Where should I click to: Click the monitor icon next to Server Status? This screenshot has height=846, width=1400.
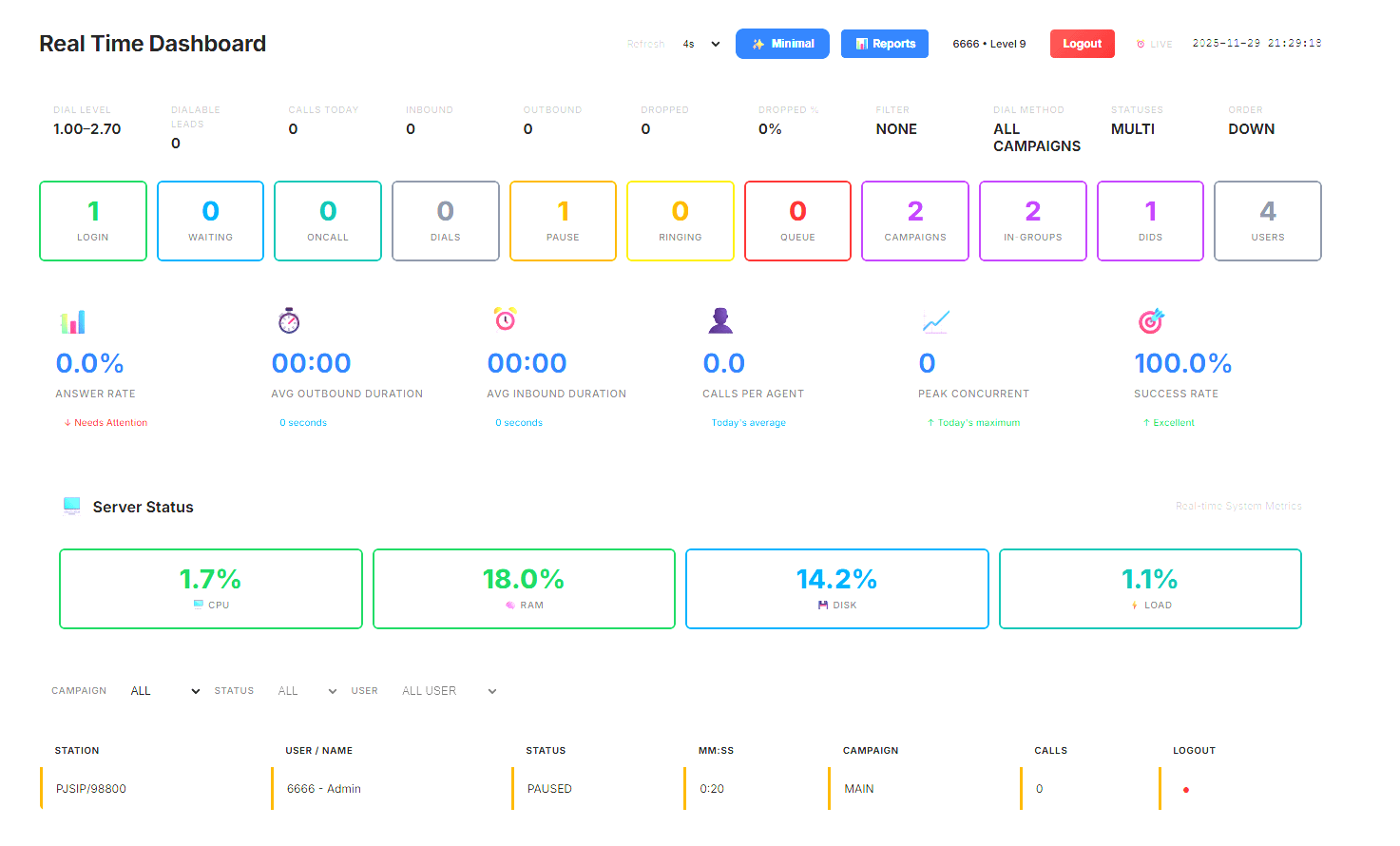[x=72, y=505]
